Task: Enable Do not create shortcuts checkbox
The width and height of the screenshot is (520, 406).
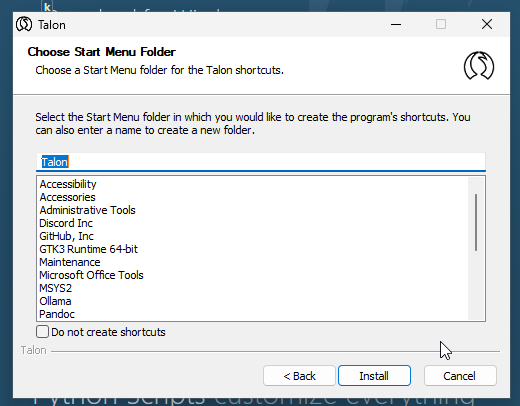Action: click(x=43, y=332)
